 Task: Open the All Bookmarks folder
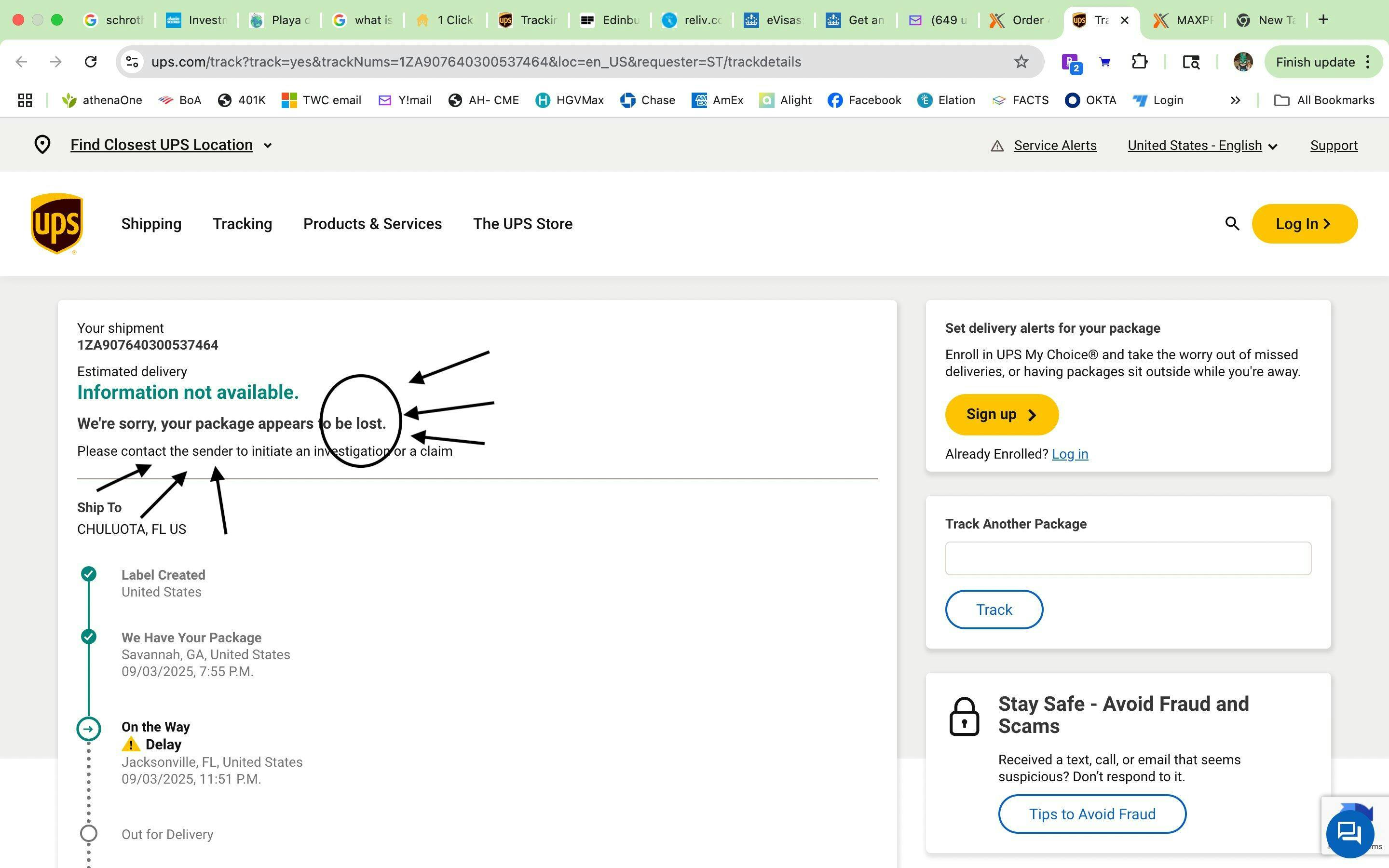[1324, 100]
